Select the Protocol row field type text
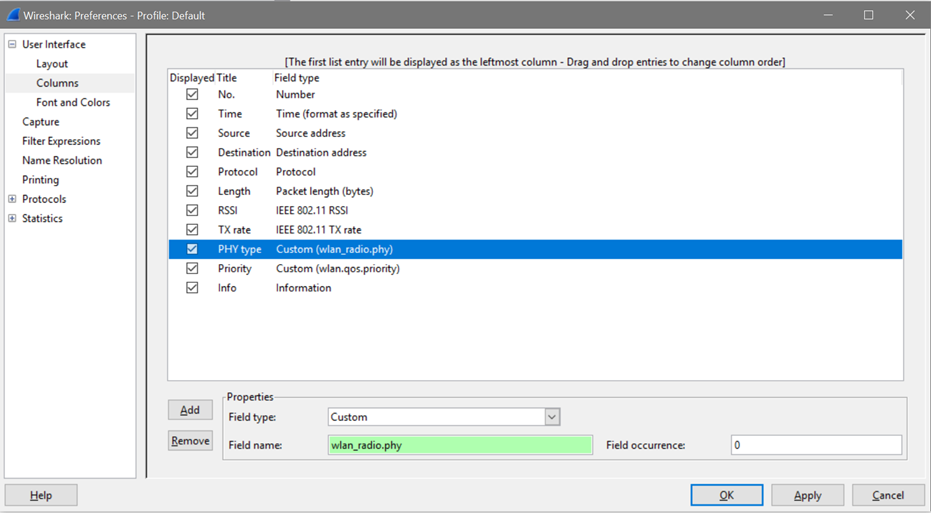This screenshot has height=513, width=931. [296, 172]
